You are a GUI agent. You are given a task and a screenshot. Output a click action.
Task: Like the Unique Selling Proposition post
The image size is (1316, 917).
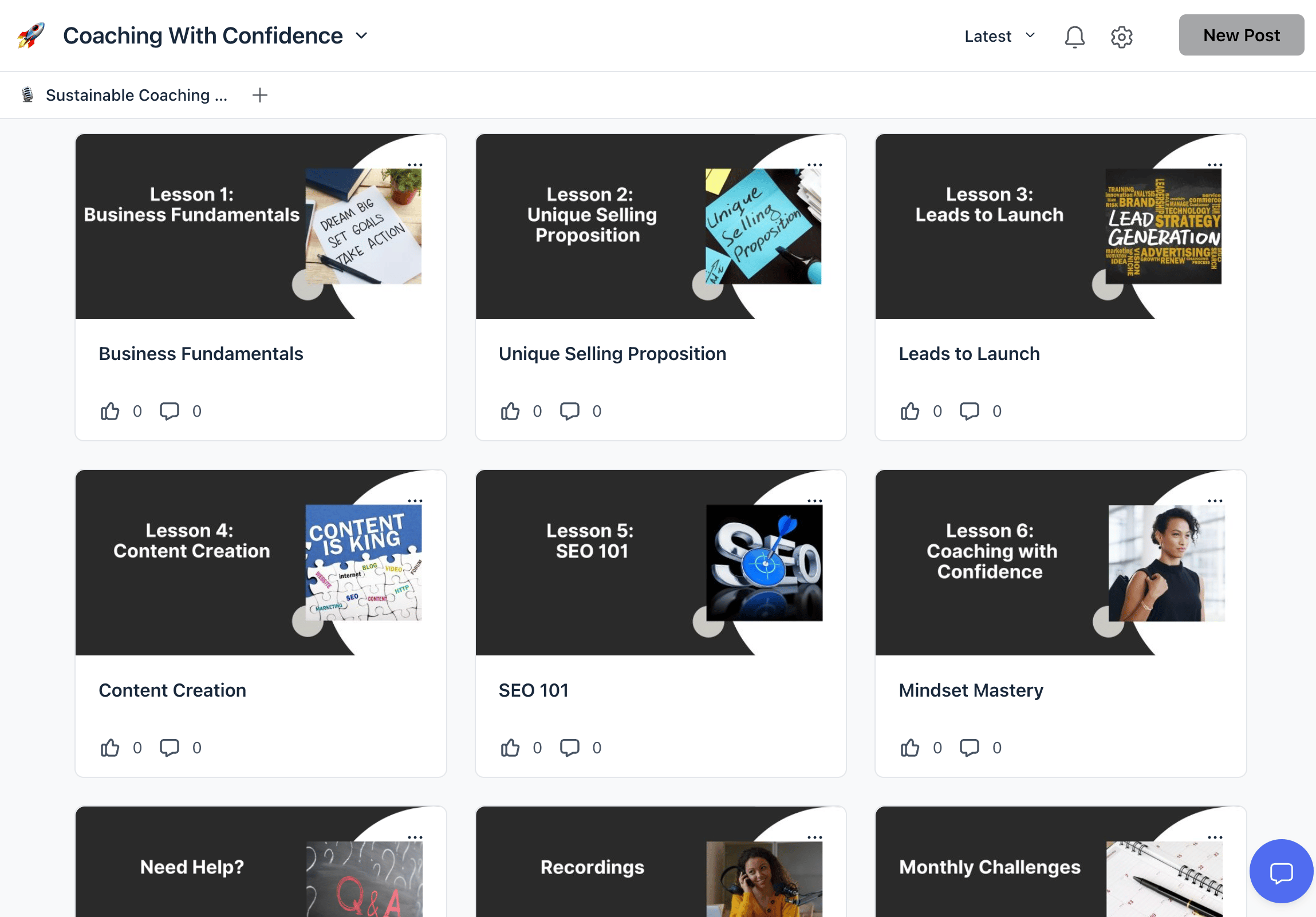[x=510, y=411]
